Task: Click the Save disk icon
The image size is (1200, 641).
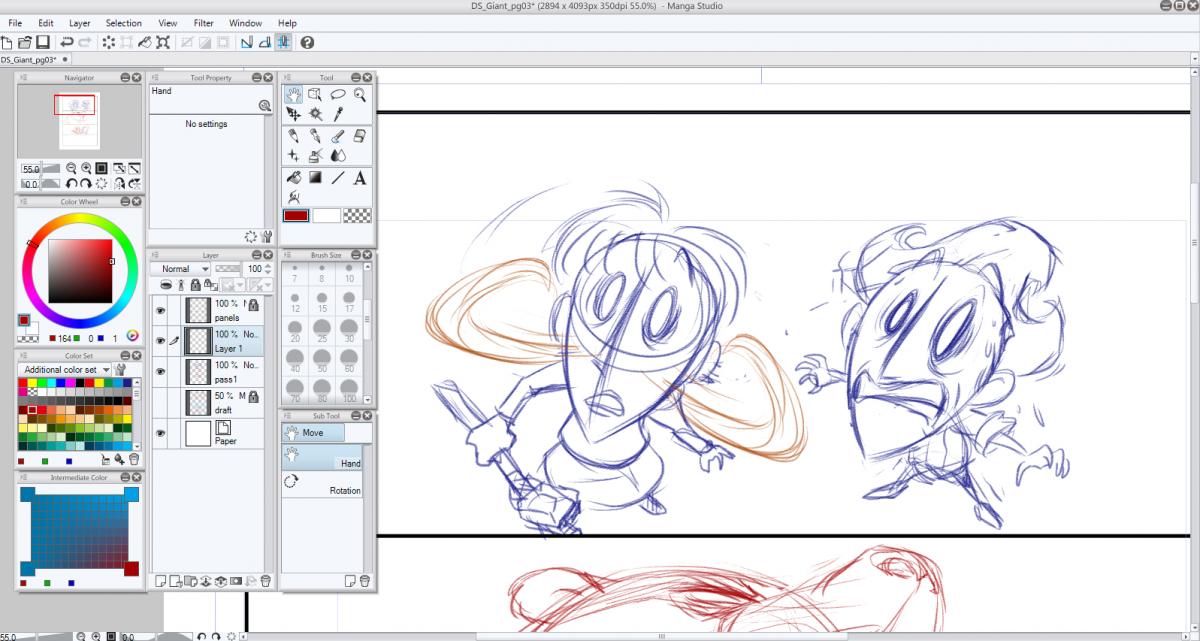Action: [x=43, y=42]
